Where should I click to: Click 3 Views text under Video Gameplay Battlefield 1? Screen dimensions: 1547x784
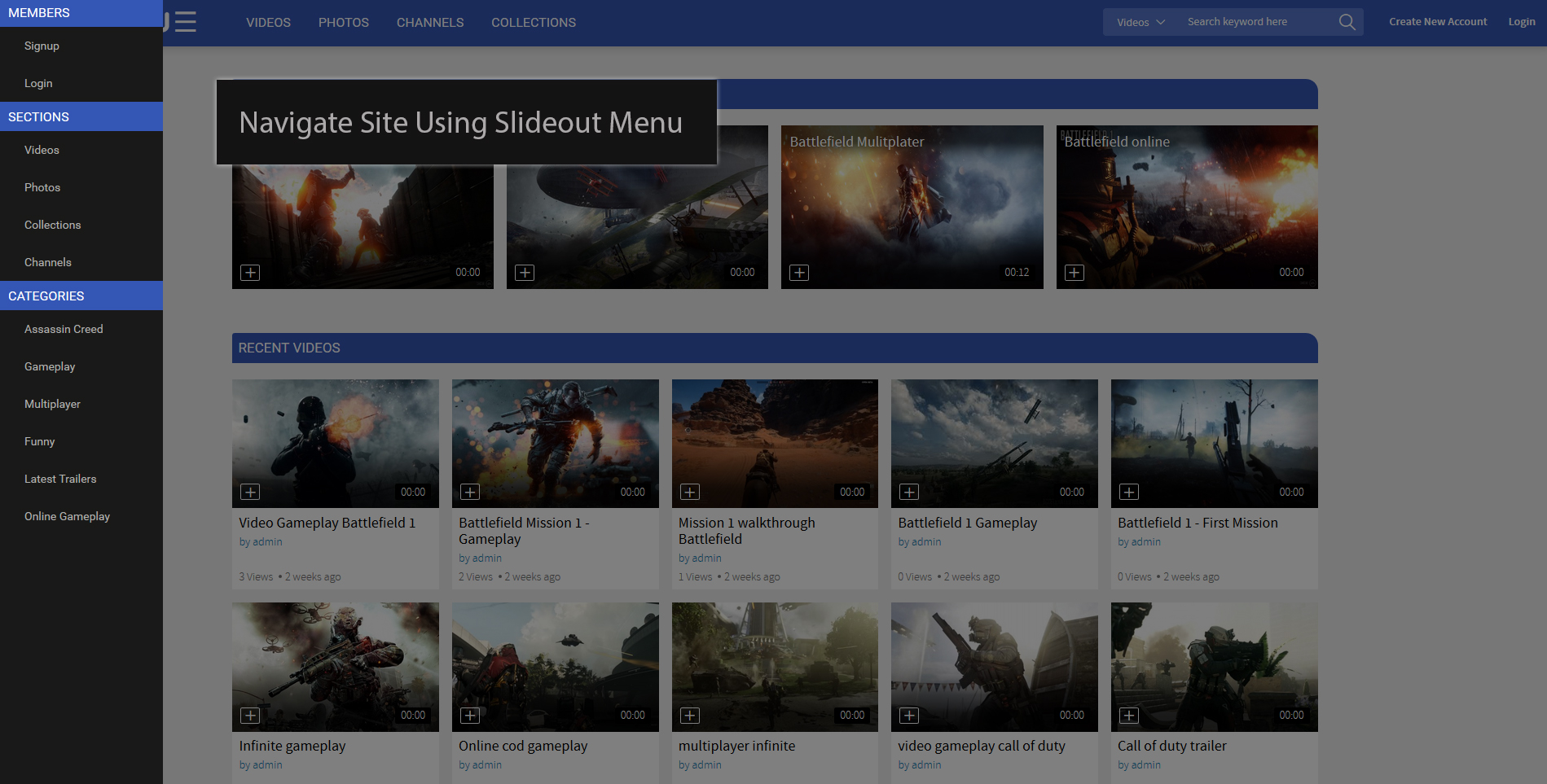pos(256,577)
